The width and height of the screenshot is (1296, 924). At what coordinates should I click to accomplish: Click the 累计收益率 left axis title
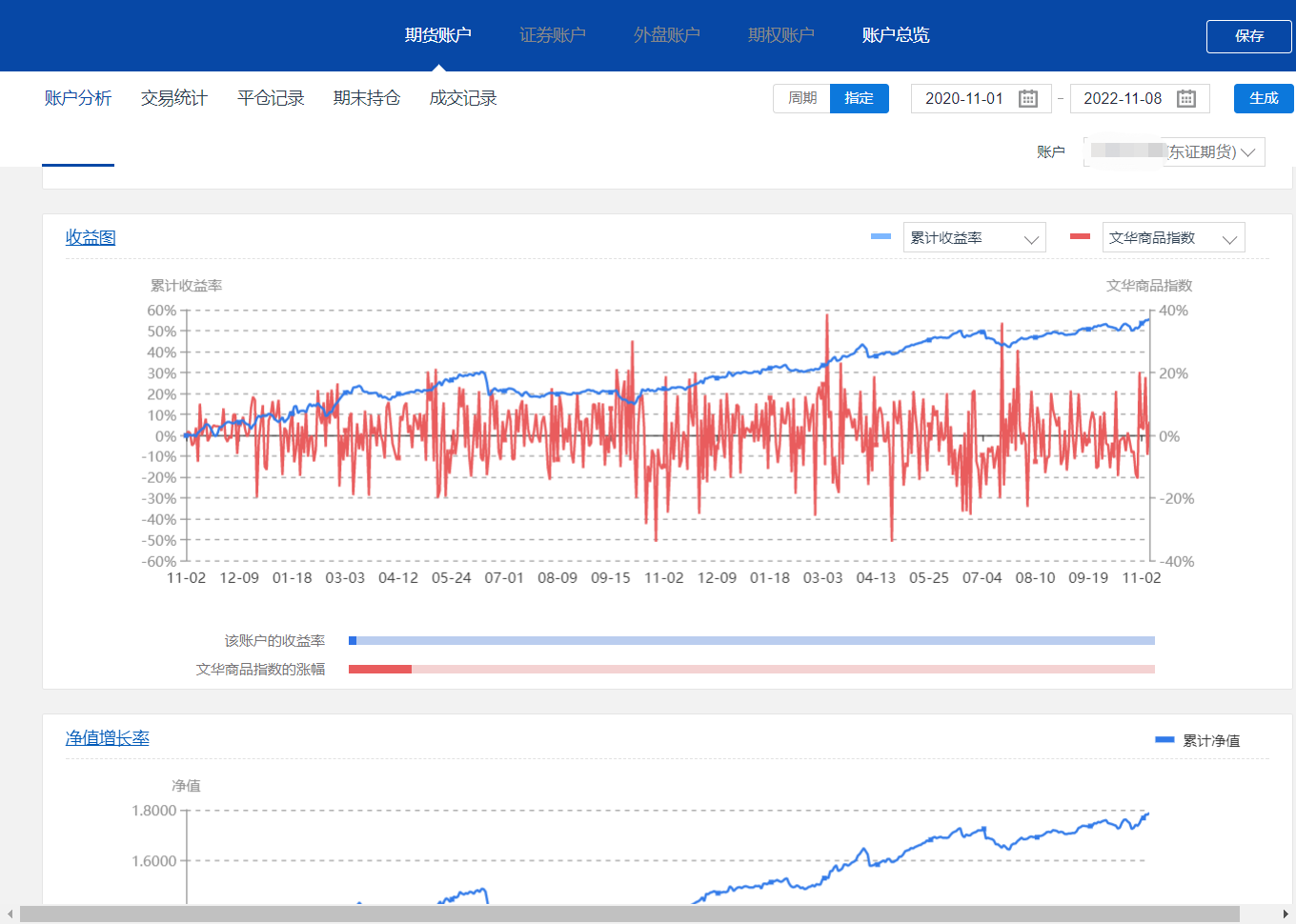(x=186, y=286)
